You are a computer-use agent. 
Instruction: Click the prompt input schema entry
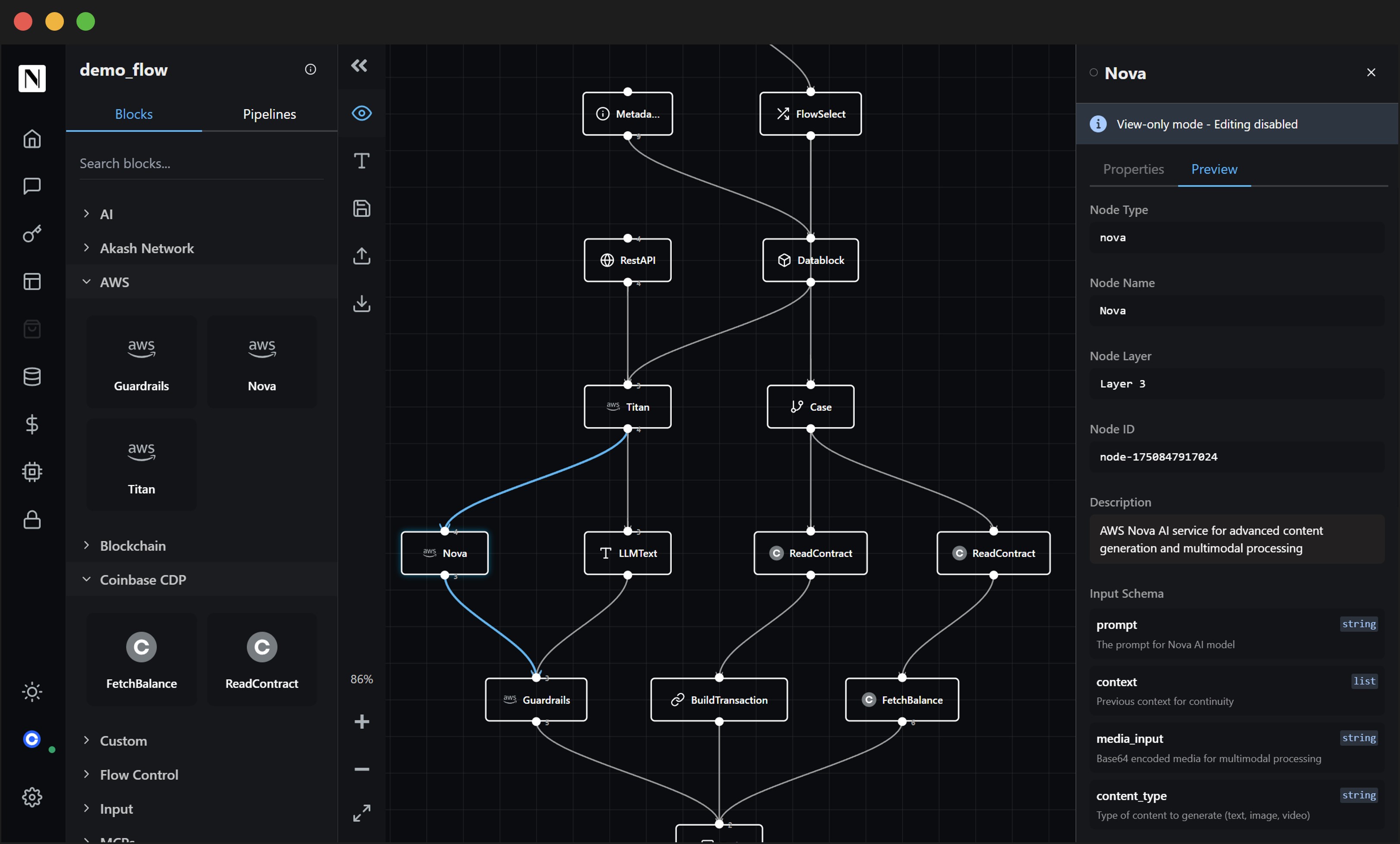[x=1237, y=634]
